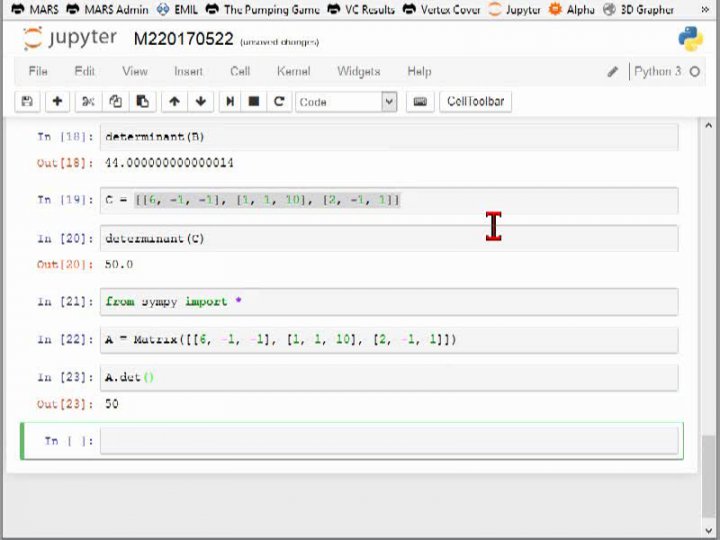This screenshot has width=720, height=540.
Task: Open the View menu
Action: point(135,72)
